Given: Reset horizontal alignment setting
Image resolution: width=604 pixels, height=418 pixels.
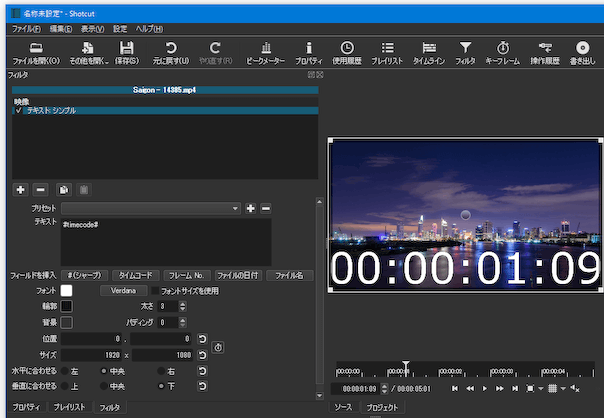Looking at the screenshot, I should (202, 371).
